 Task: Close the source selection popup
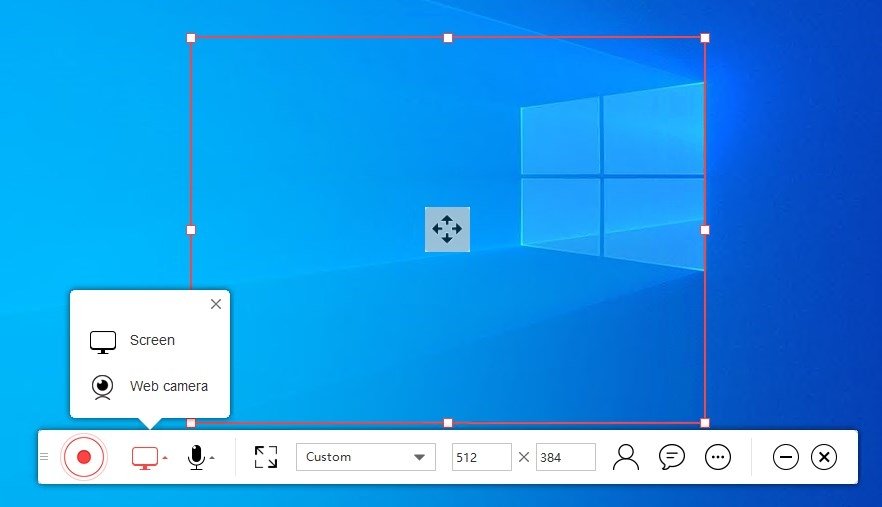[x=216, y=304]
